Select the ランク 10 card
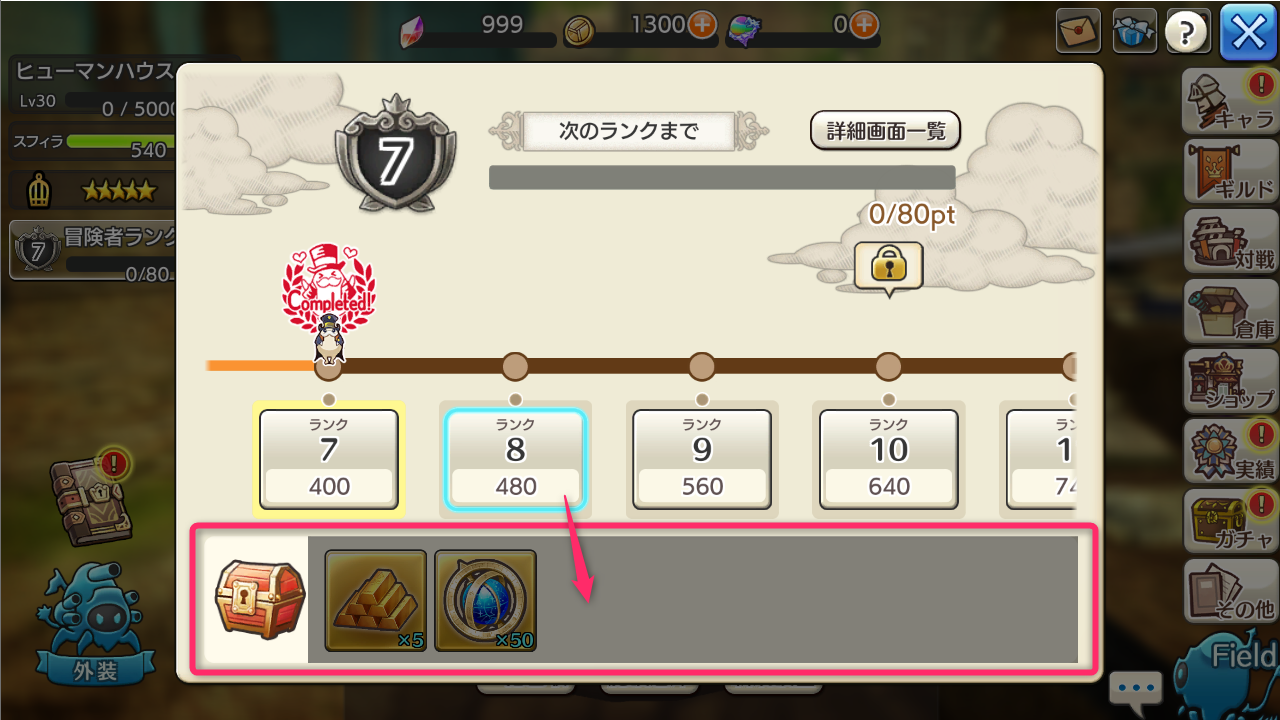 (889, 459)
